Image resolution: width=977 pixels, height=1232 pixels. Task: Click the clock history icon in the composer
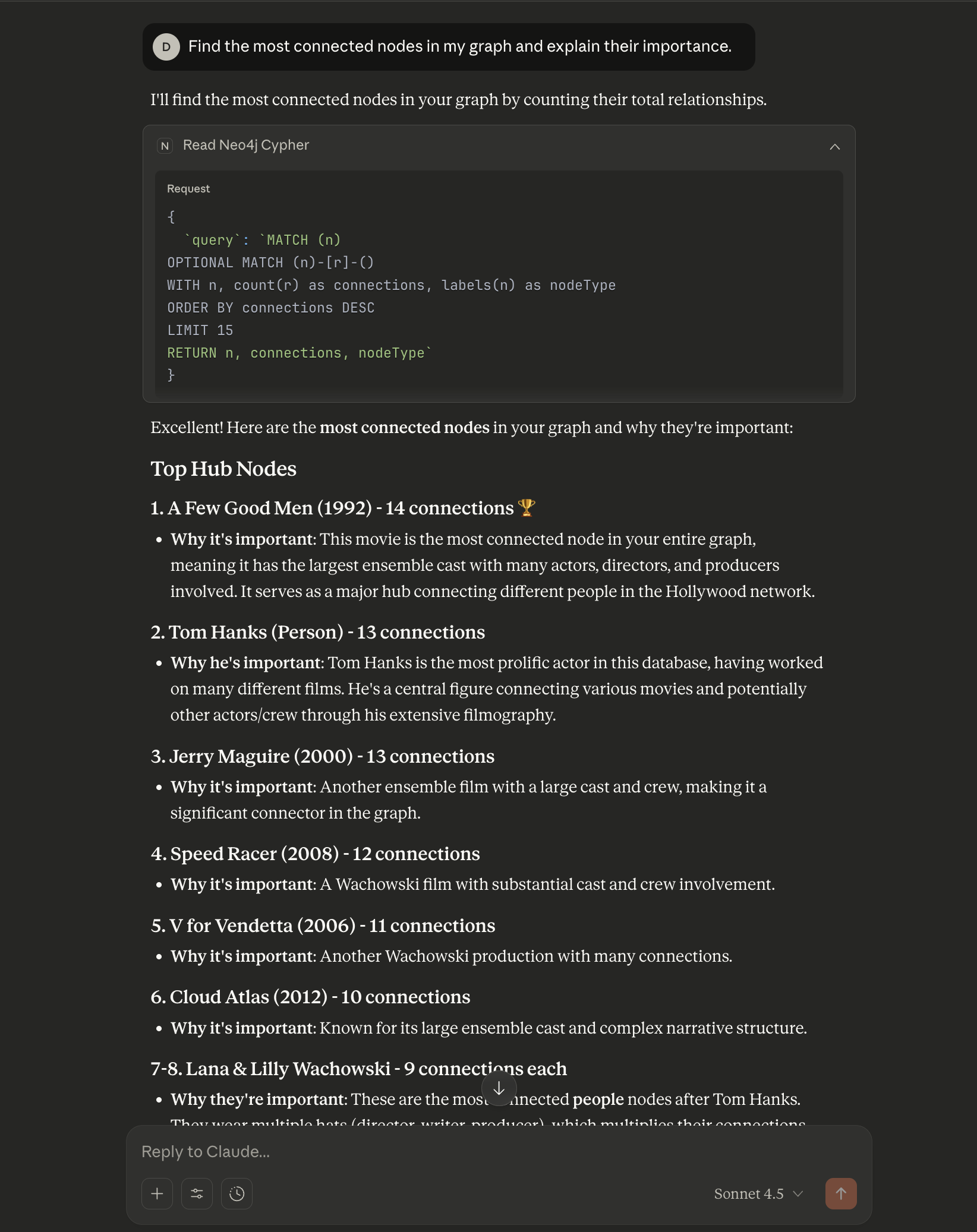237,1194
